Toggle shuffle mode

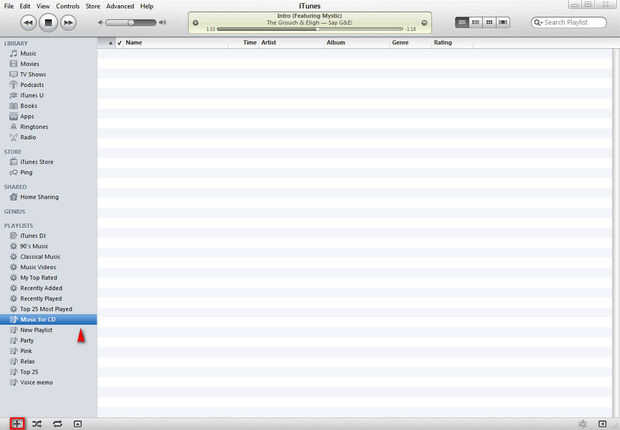pos(37,424)
